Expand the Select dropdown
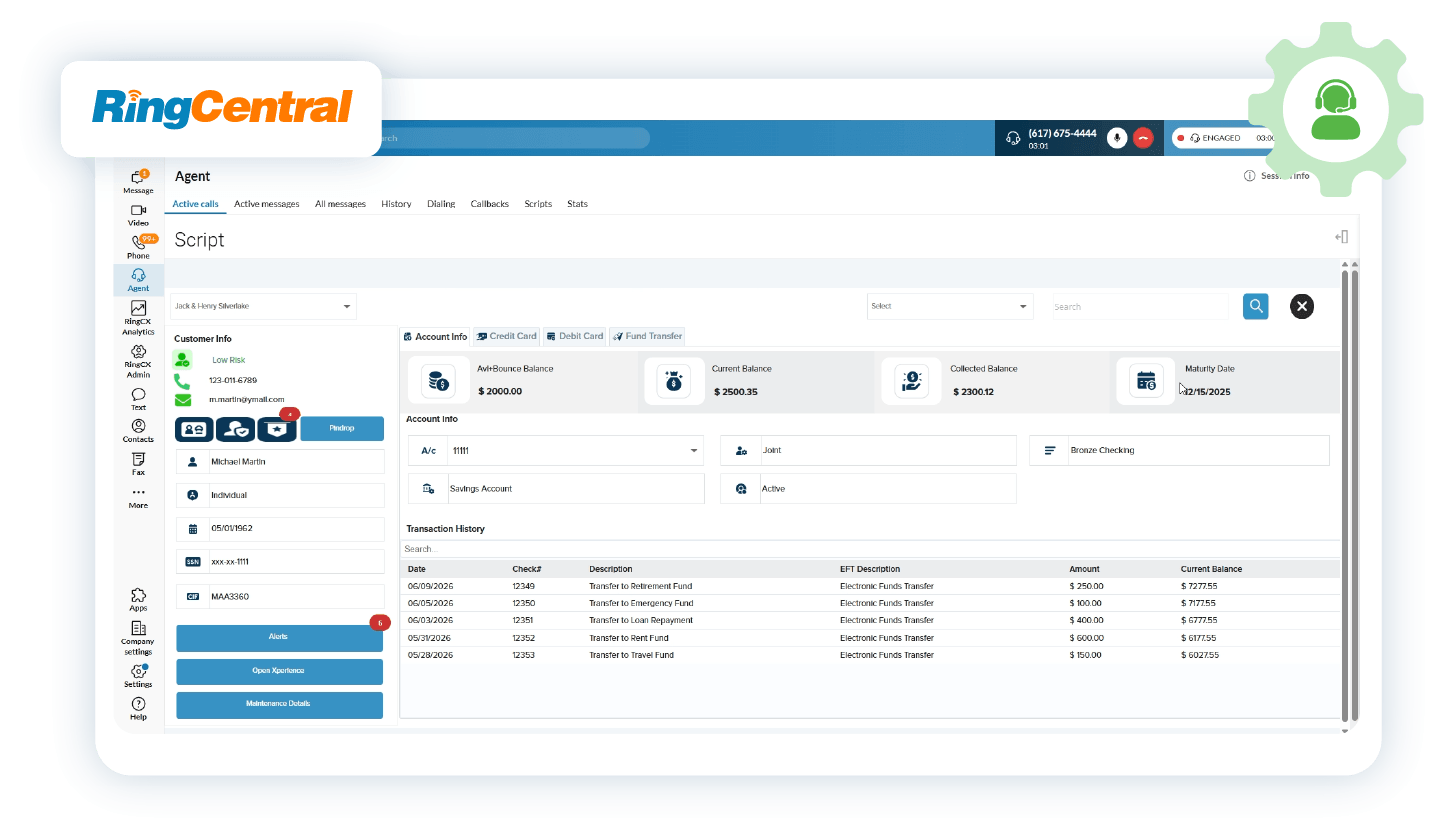 pos(949,306)
